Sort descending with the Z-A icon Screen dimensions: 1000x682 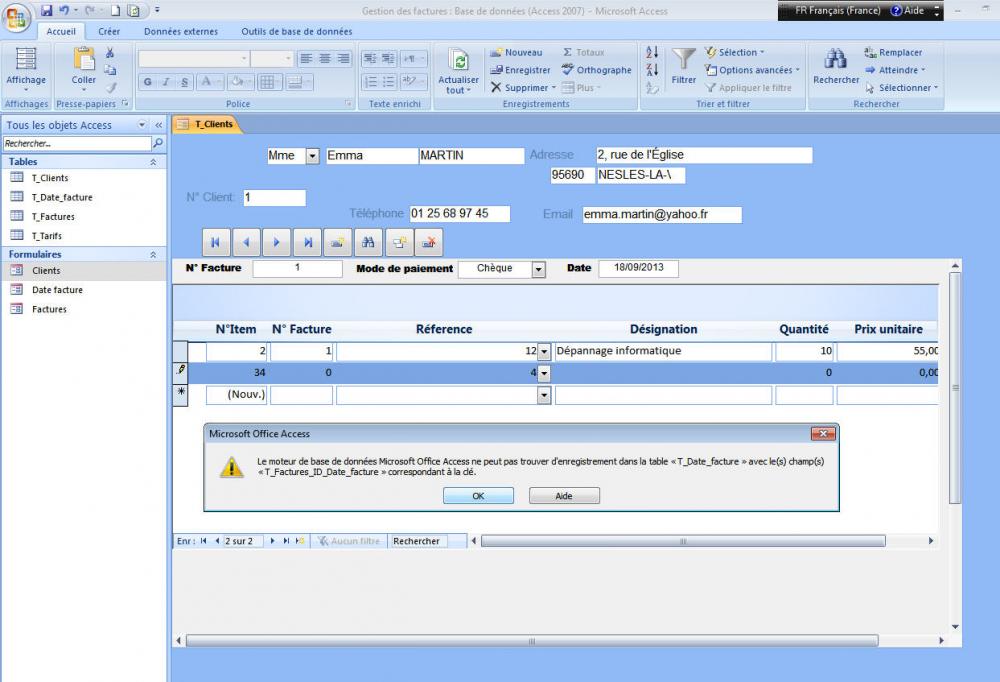(x=652, y=70)
